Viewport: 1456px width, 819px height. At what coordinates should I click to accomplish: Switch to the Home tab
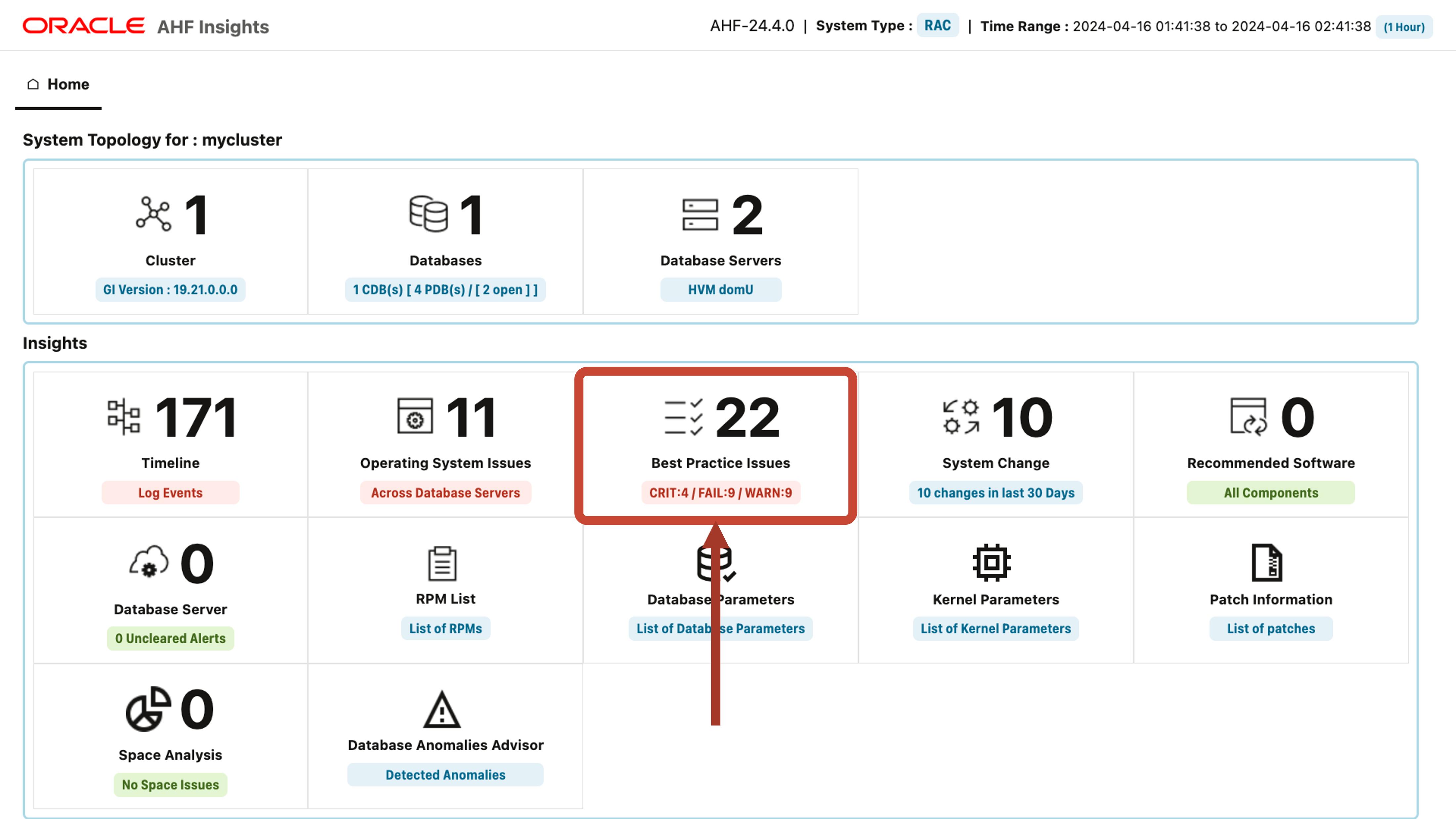point(58,84)
